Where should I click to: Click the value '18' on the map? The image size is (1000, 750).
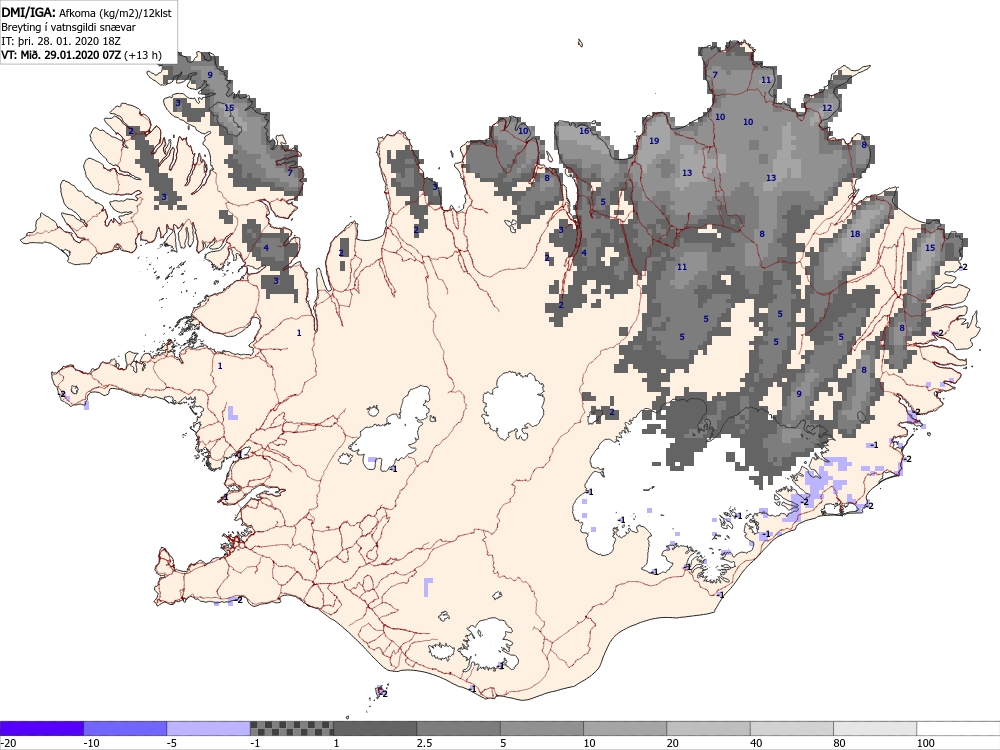tap(855, 233)
